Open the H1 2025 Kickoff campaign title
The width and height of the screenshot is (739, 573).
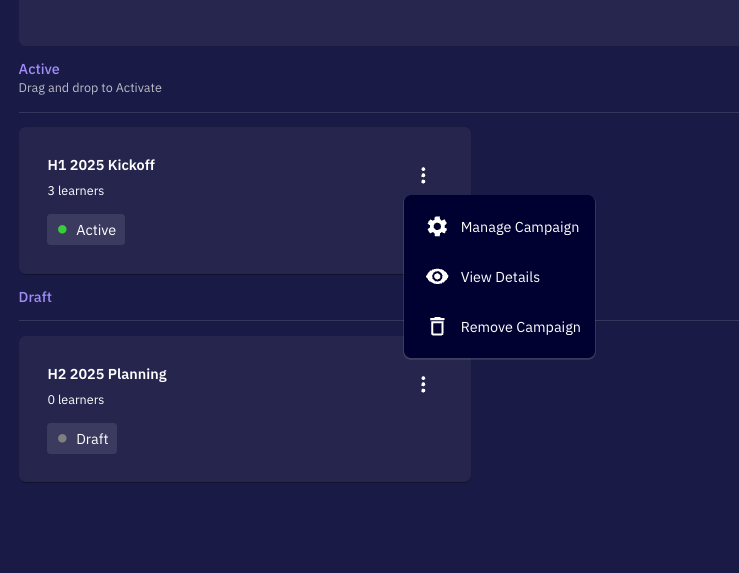pos(101,165)
